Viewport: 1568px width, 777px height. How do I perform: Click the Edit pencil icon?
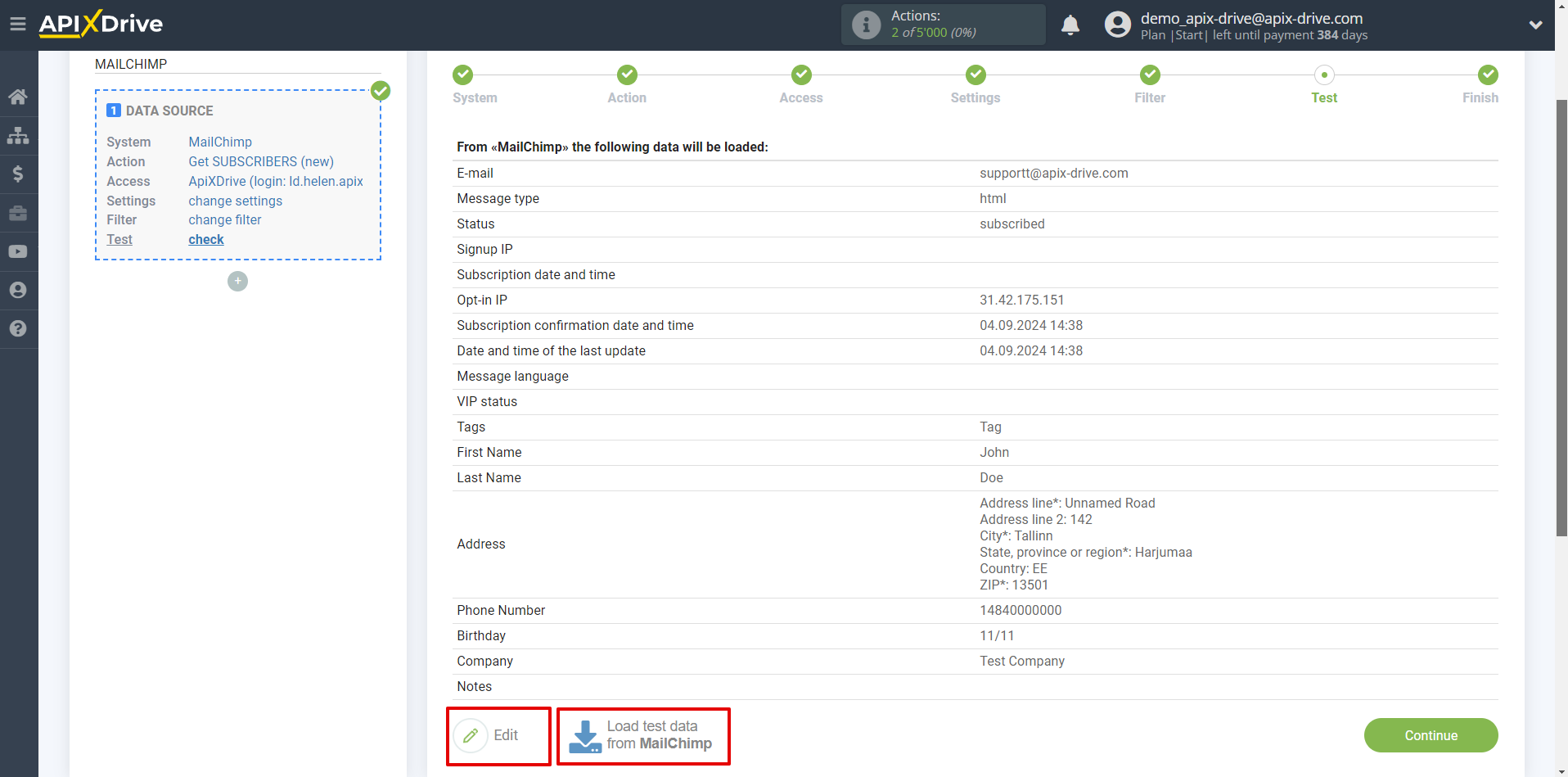click(x=471, y=735)
